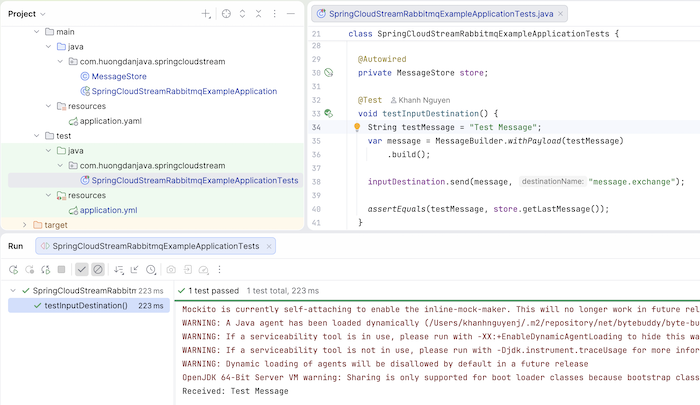Click Rerun failed tests icon
Viewport: 700px width, 405px height.
(x=29, y=270)
